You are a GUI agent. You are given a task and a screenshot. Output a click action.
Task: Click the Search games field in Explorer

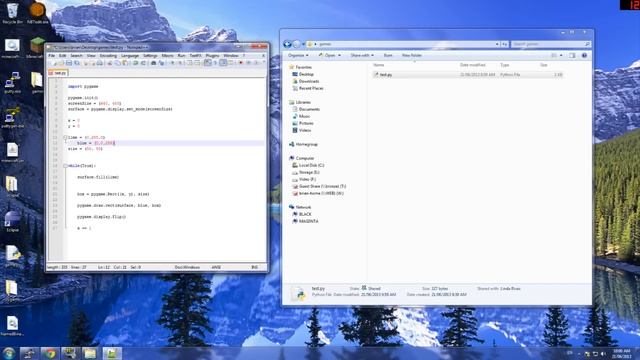(x=550, y=44)
